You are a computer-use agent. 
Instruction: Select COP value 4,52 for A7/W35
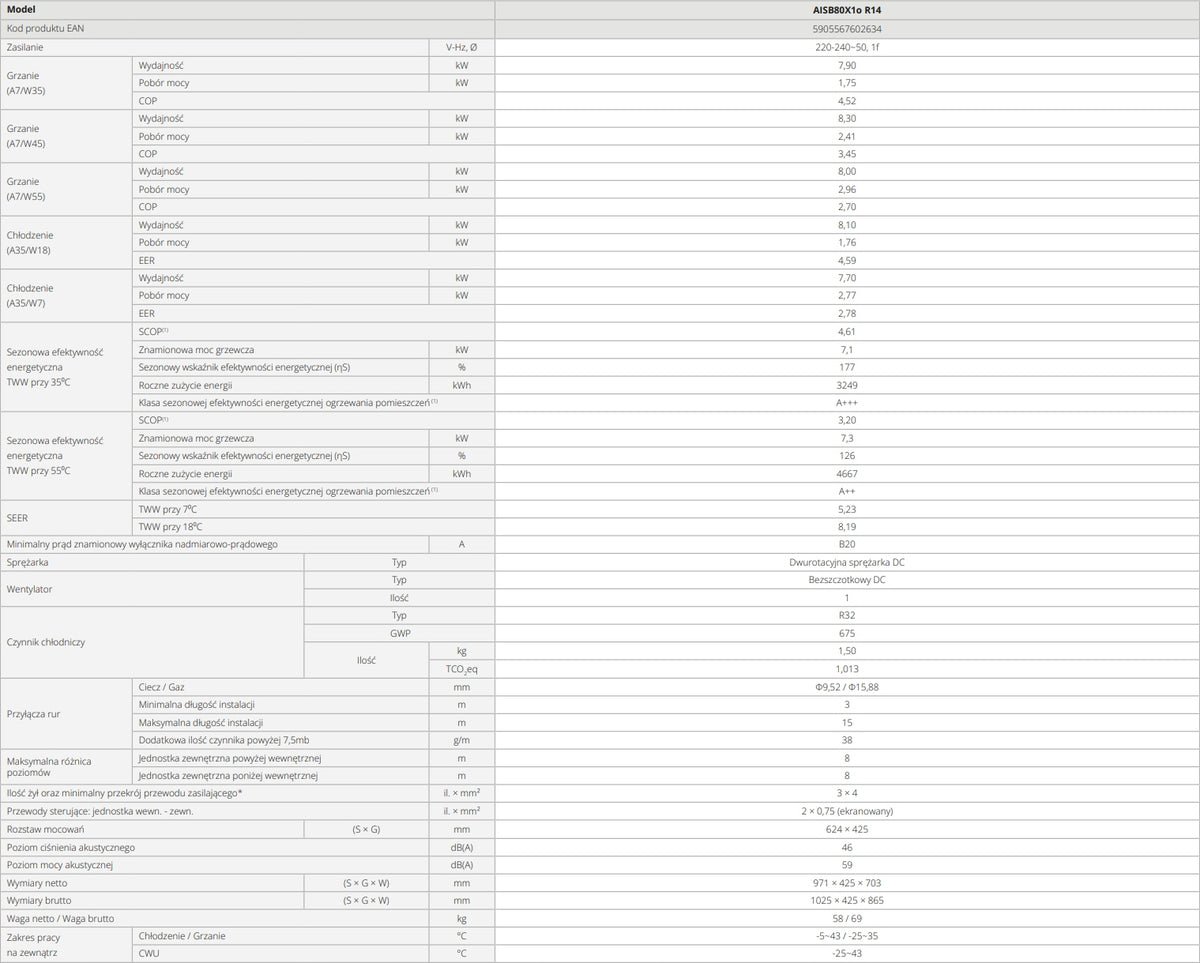coord(847,100)
